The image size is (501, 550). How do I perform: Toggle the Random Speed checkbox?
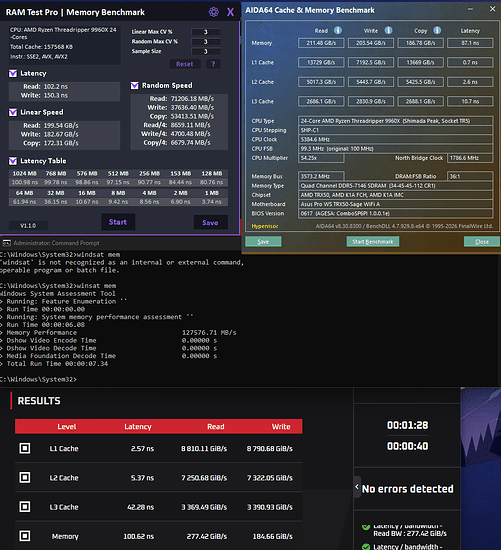(x=134, y=86)
